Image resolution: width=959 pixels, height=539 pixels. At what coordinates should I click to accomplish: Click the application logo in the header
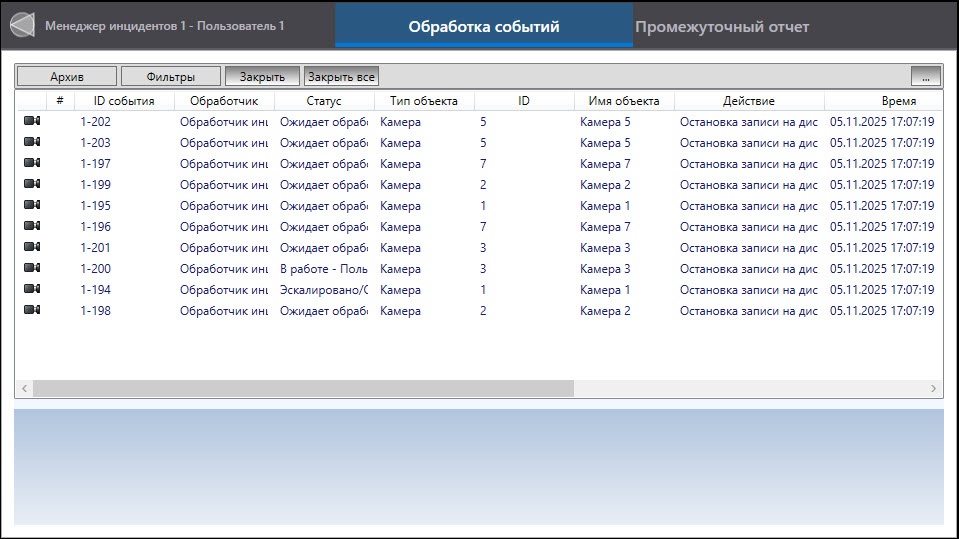pyautogui.click(x=23, y=26)
